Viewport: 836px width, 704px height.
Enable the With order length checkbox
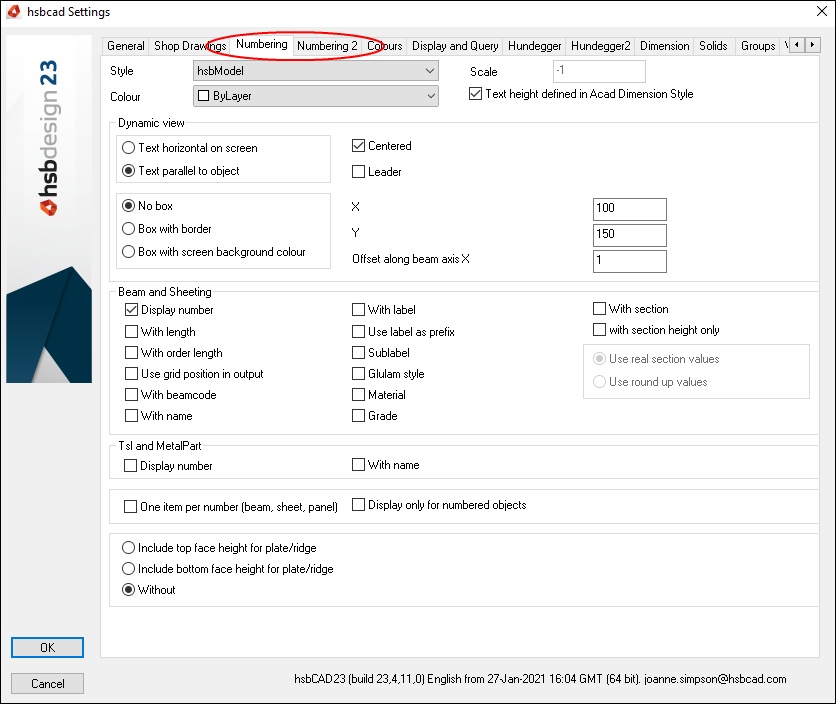click(173, 353)
